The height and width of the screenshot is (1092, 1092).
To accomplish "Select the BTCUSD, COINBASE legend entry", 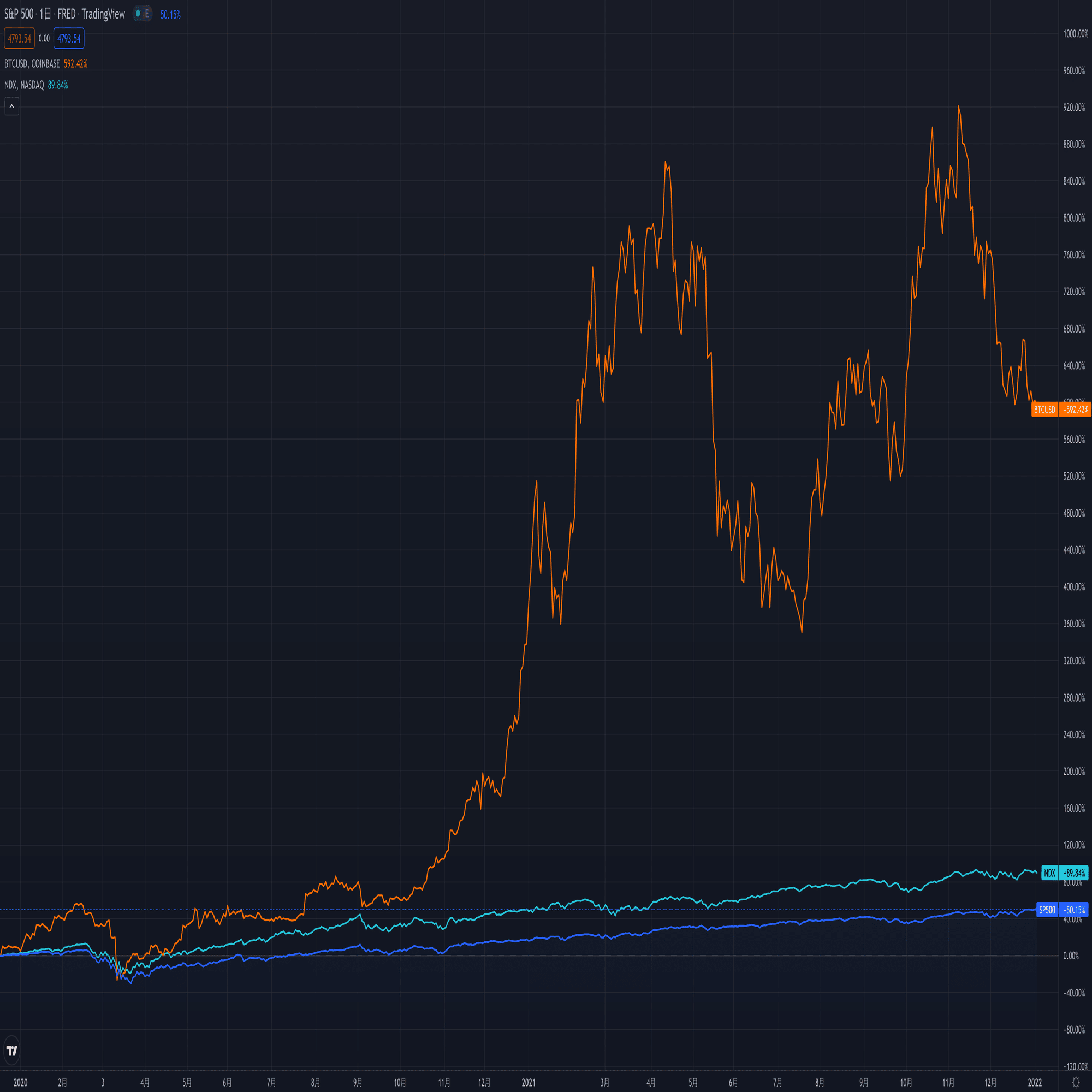I will point(32,64).
